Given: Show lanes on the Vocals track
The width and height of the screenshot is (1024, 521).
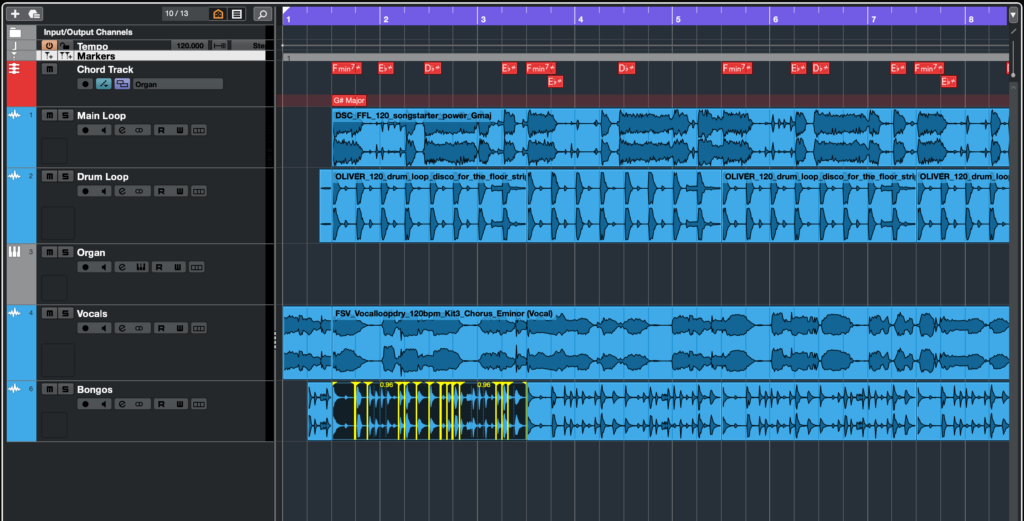Looking at the screenshot, I should pyautogui.click(x=199, y=328).
